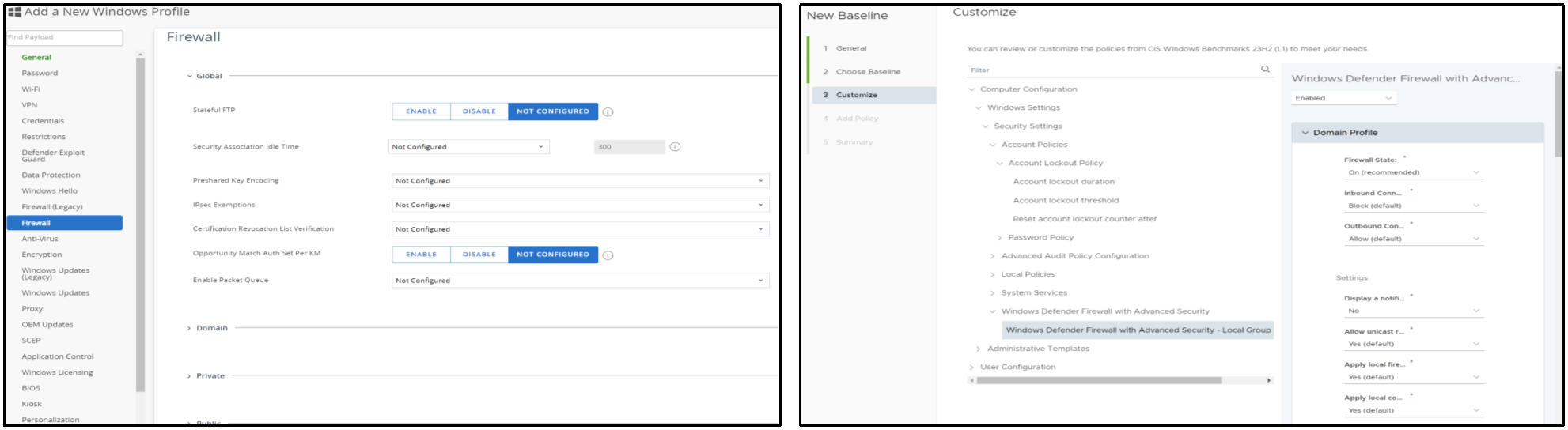Disable Opportunity Match Auth Set Per KM

pos(479,255)
